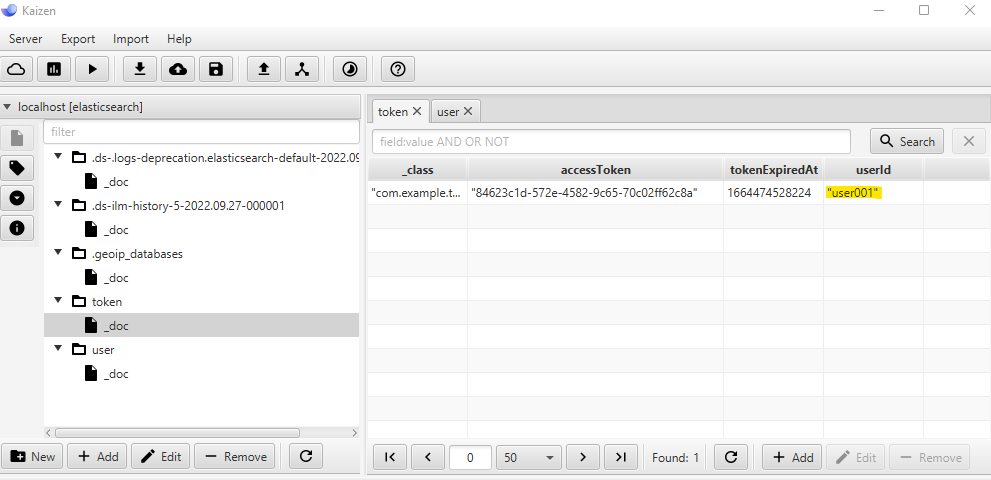Click Edit button below index tree
The height and width of the screenshot is (480, 991).
(161, 457)
